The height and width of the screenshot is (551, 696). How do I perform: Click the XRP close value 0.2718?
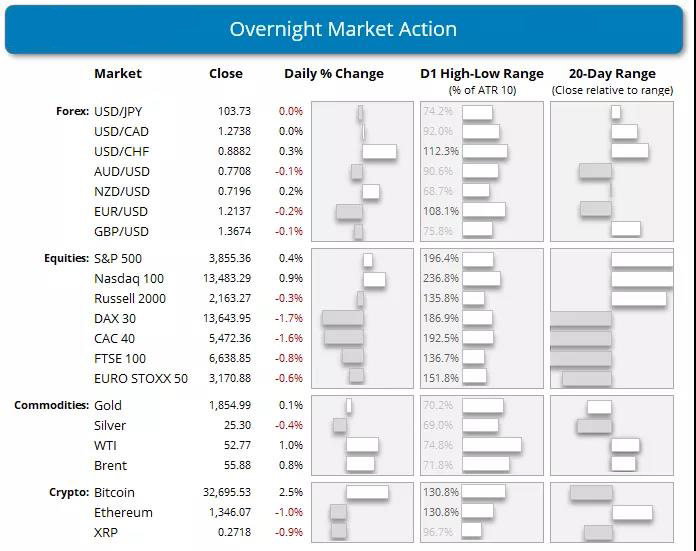coord(235,532)
